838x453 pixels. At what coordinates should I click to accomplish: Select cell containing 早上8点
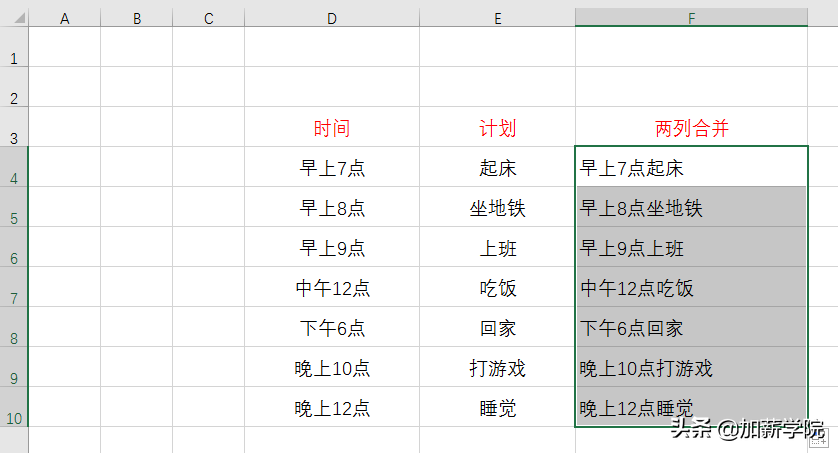[x=332, y=207]
